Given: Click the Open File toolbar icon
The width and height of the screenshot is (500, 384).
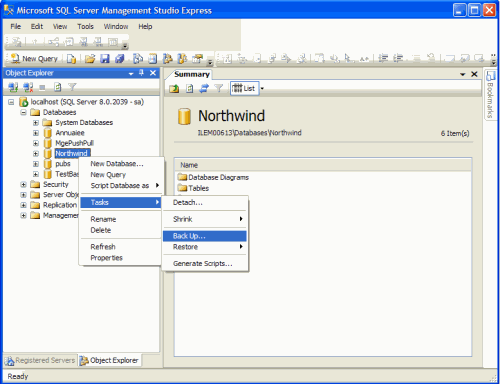Looking at the screenshot, I should tap(90, 59).
